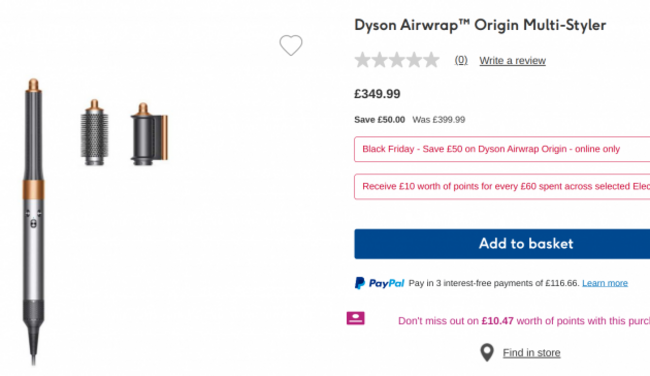Click the Airwrap main styler body image
The width and height of the screenshot is (650, 376).
(x=33, y=222)
